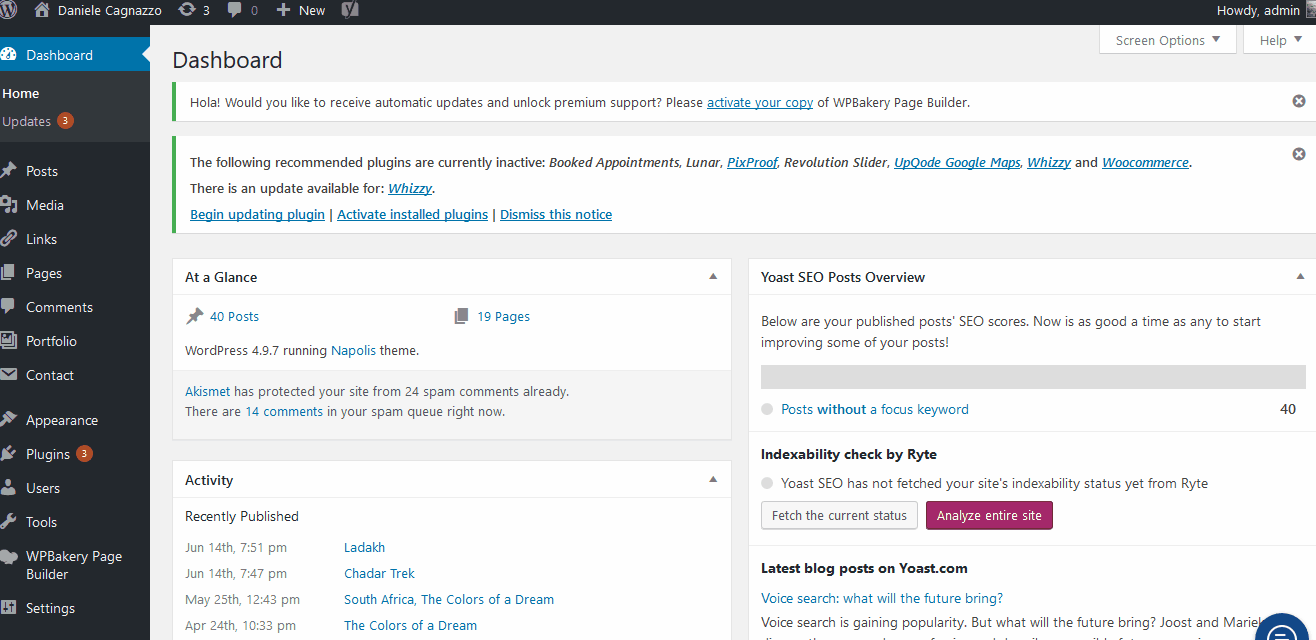Screen dimensions: 1316x640
Task: Open the Apr 24th The Colors of a Dream post
Action: [410, 625]
